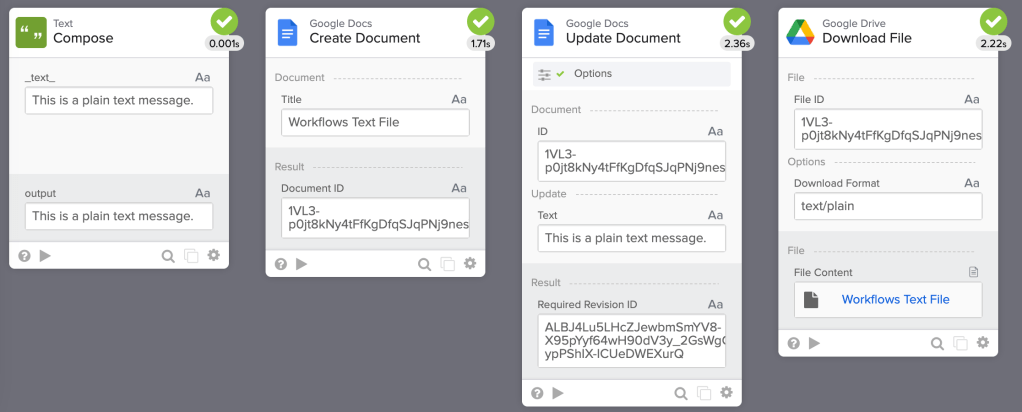Click the Google Drive icon on Download File

(x=800, y=31)
